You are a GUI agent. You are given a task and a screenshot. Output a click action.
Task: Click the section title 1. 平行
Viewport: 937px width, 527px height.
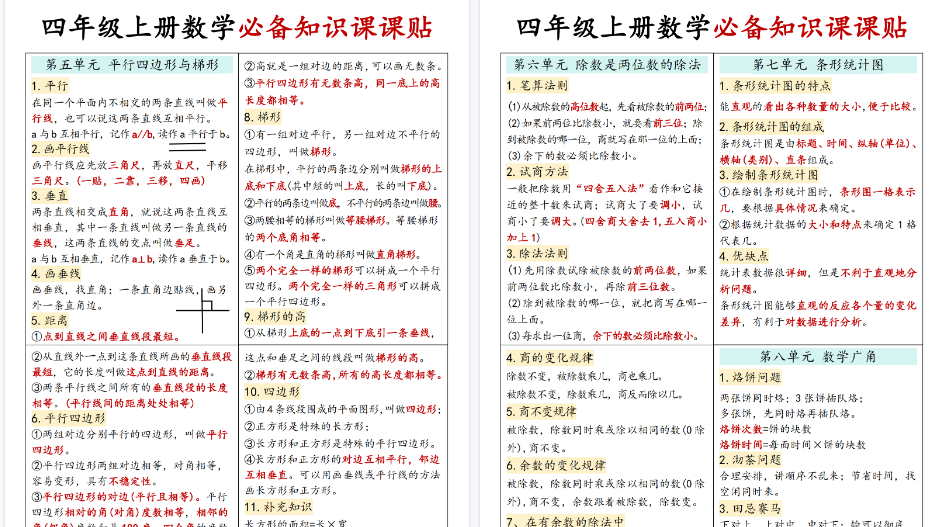tap(50, 85)
